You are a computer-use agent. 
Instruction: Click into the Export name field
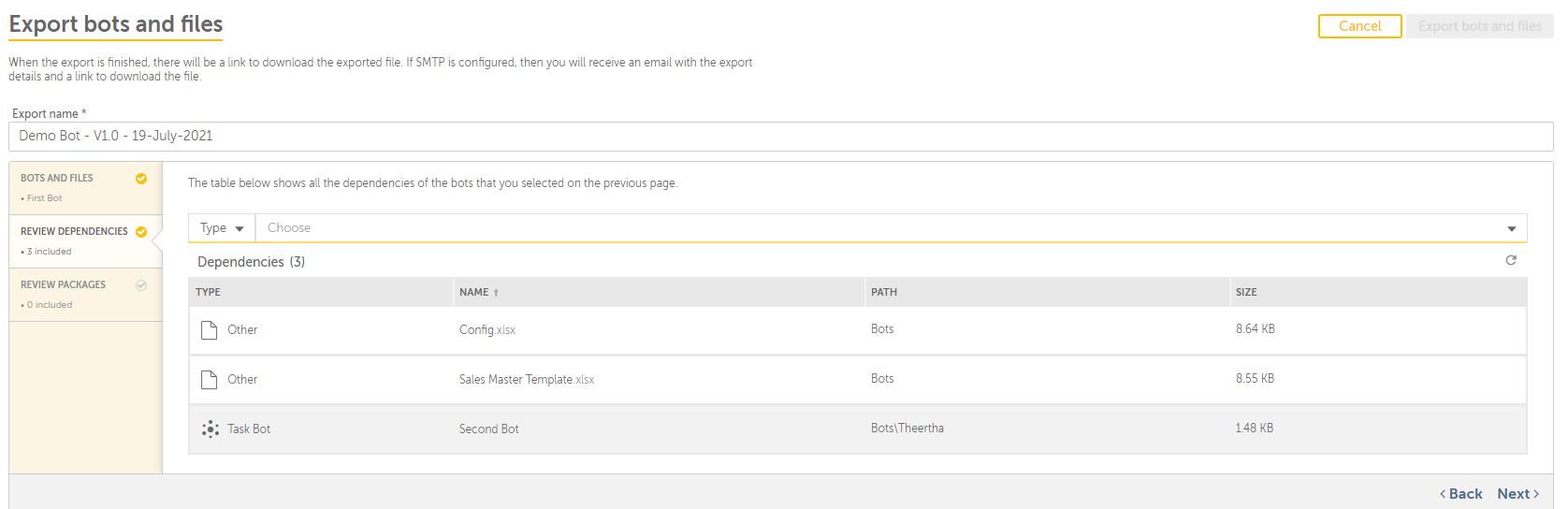780,136
